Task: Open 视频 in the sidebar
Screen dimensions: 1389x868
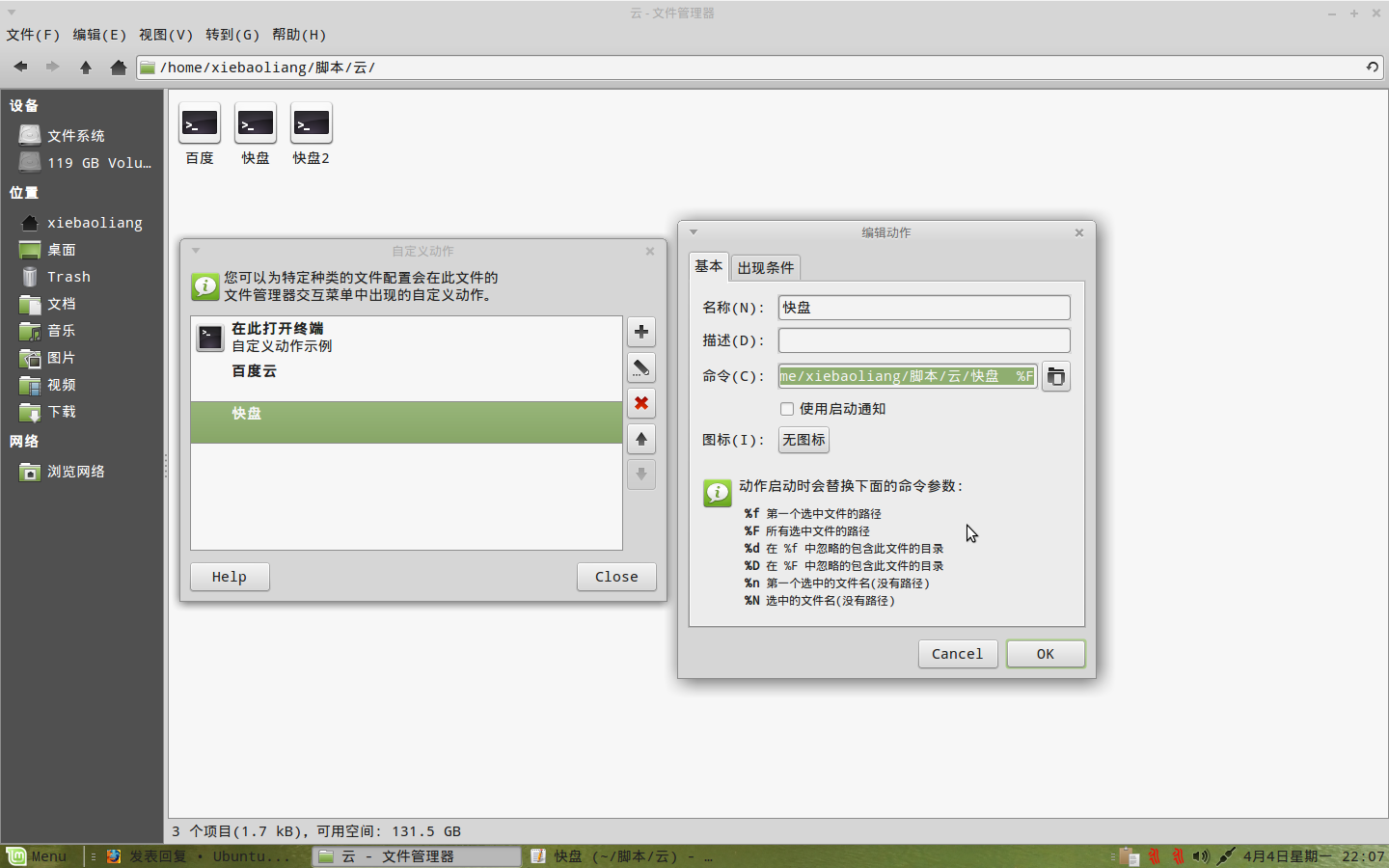Action: [x=48, y=384]
